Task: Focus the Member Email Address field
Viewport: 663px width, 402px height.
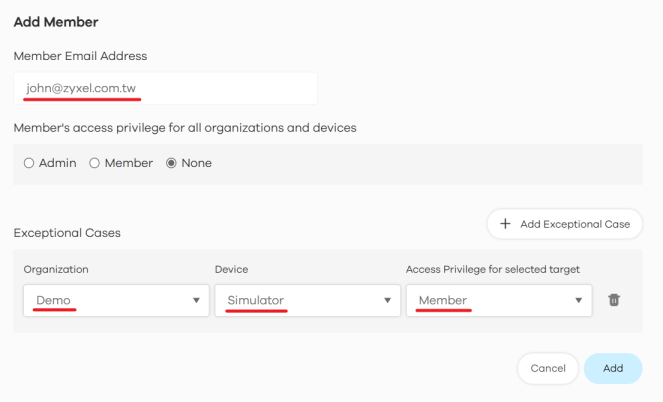Action: pos(165,88)
